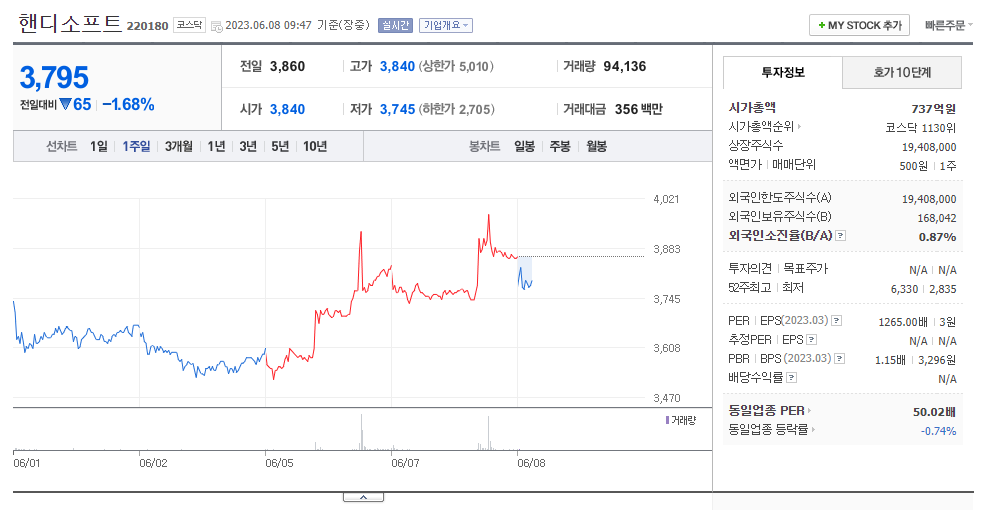Click the 동일업종 등락률 value -0.74%
This screenshot has width=989, height=510.
pyautogui.click(x=939, y=431)
